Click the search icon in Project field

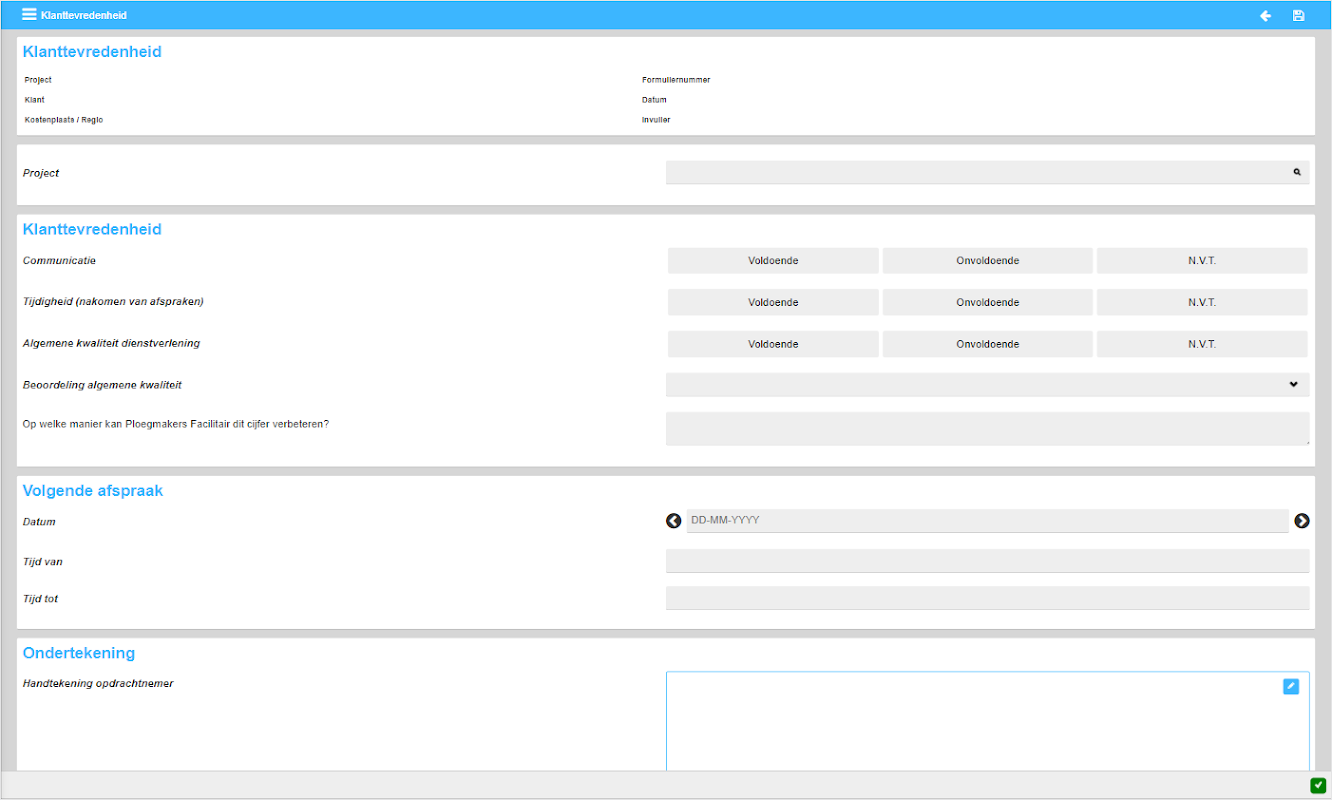(1297, 172)
